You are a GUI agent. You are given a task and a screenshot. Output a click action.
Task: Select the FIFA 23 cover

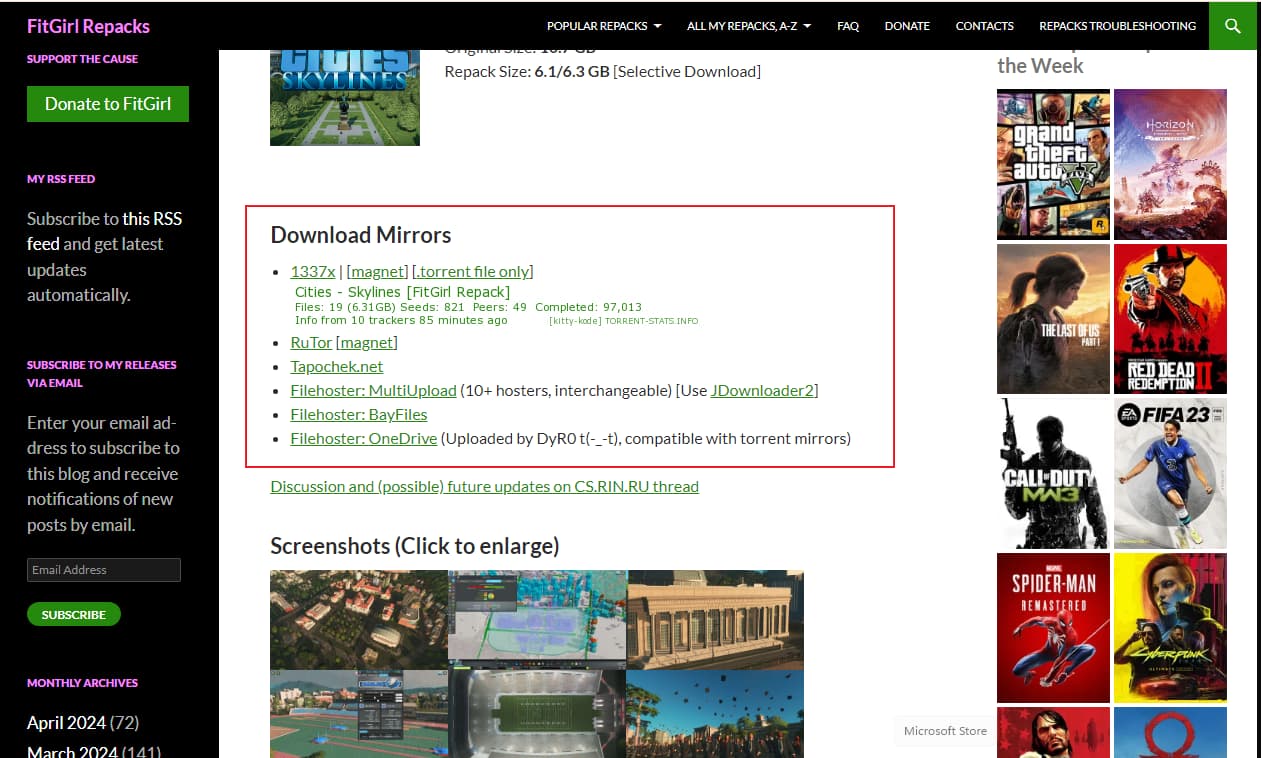pyautogui.click(x=1170, y=473)
